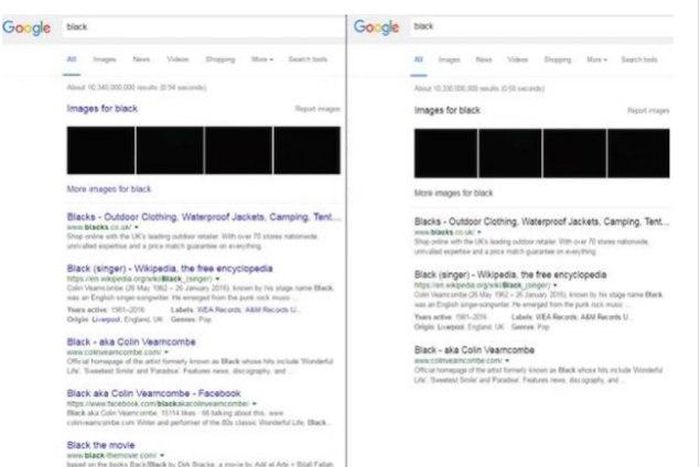This screenshot has height=467, width=700.
Task: Open 'Black - aka Colin Vearncombe' result in right window
Action: [474, 350]
